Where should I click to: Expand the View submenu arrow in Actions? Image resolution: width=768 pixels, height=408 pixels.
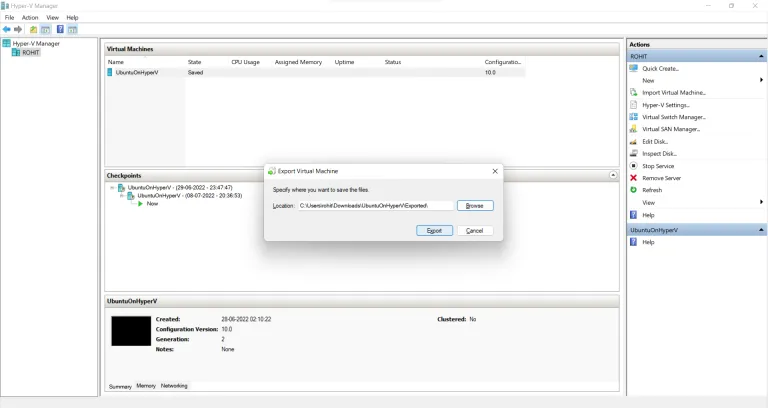761,202
